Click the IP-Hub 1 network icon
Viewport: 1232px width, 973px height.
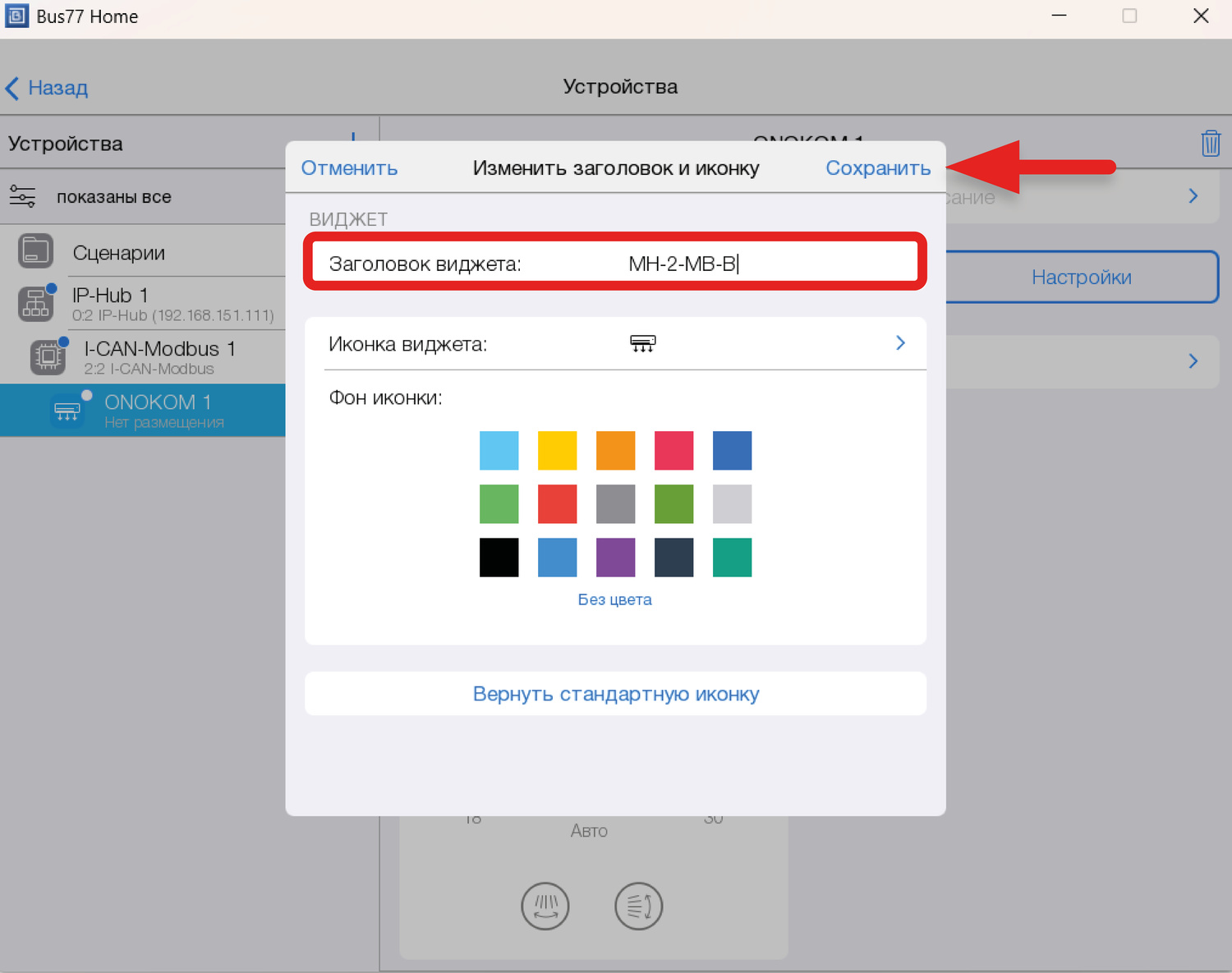[35, 304]
